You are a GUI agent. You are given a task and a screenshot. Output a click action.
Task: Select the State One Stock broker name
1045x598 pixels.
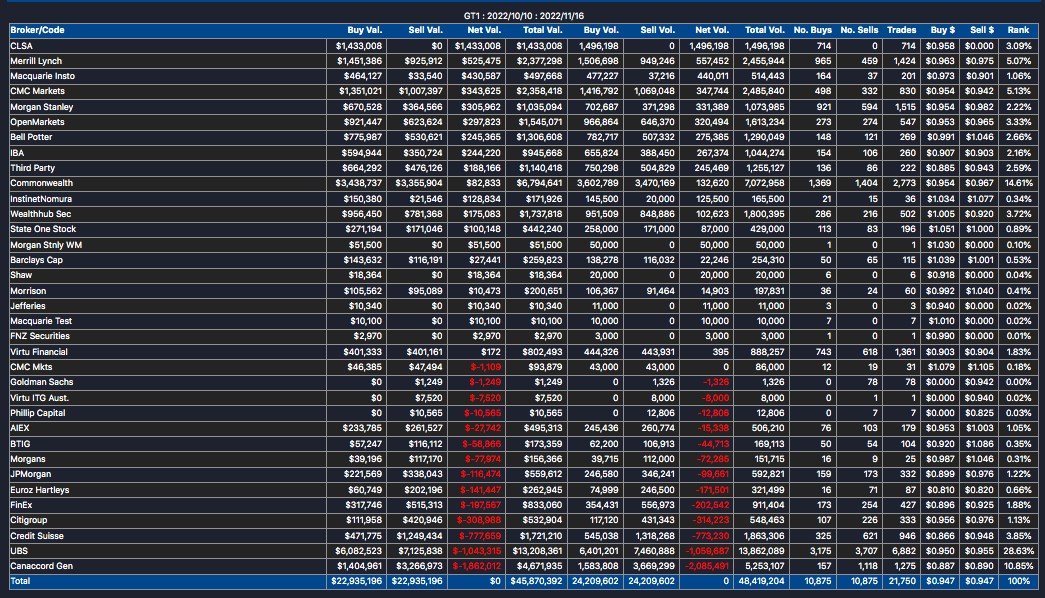click(x=43, y=229)
